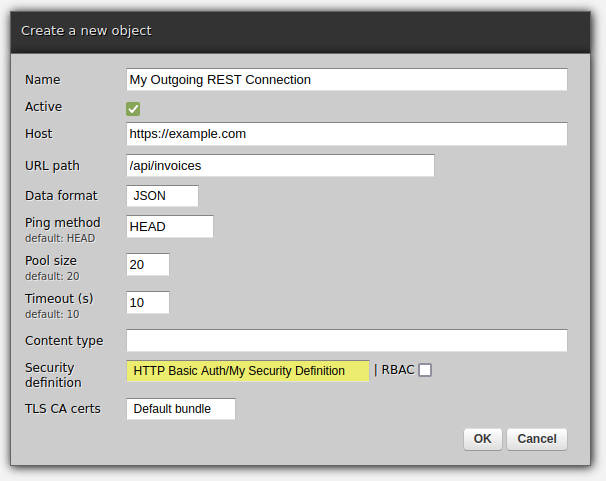Focus the URL path input field

click(x=280, y=166)
